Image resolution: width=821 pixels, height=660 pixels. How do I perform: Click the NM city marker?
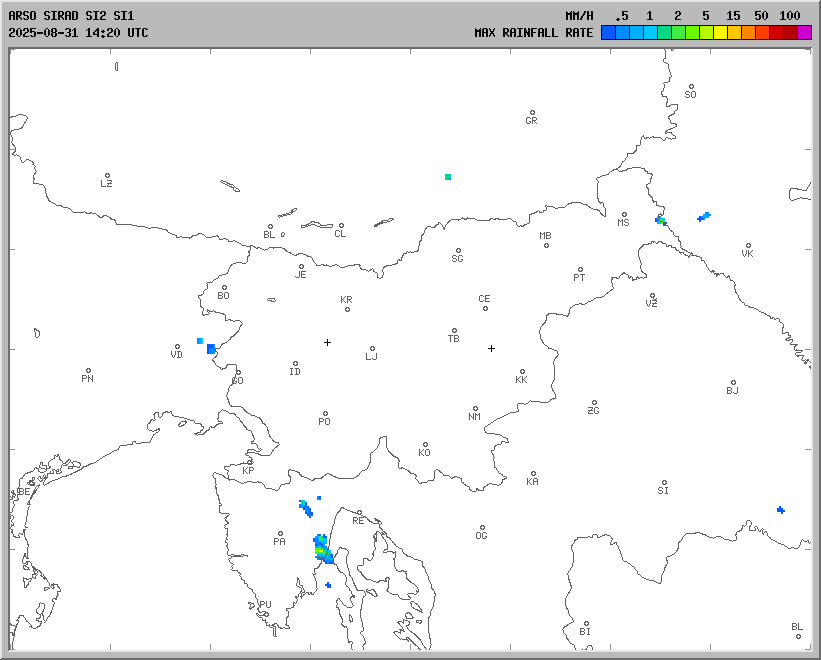[475, 409]
